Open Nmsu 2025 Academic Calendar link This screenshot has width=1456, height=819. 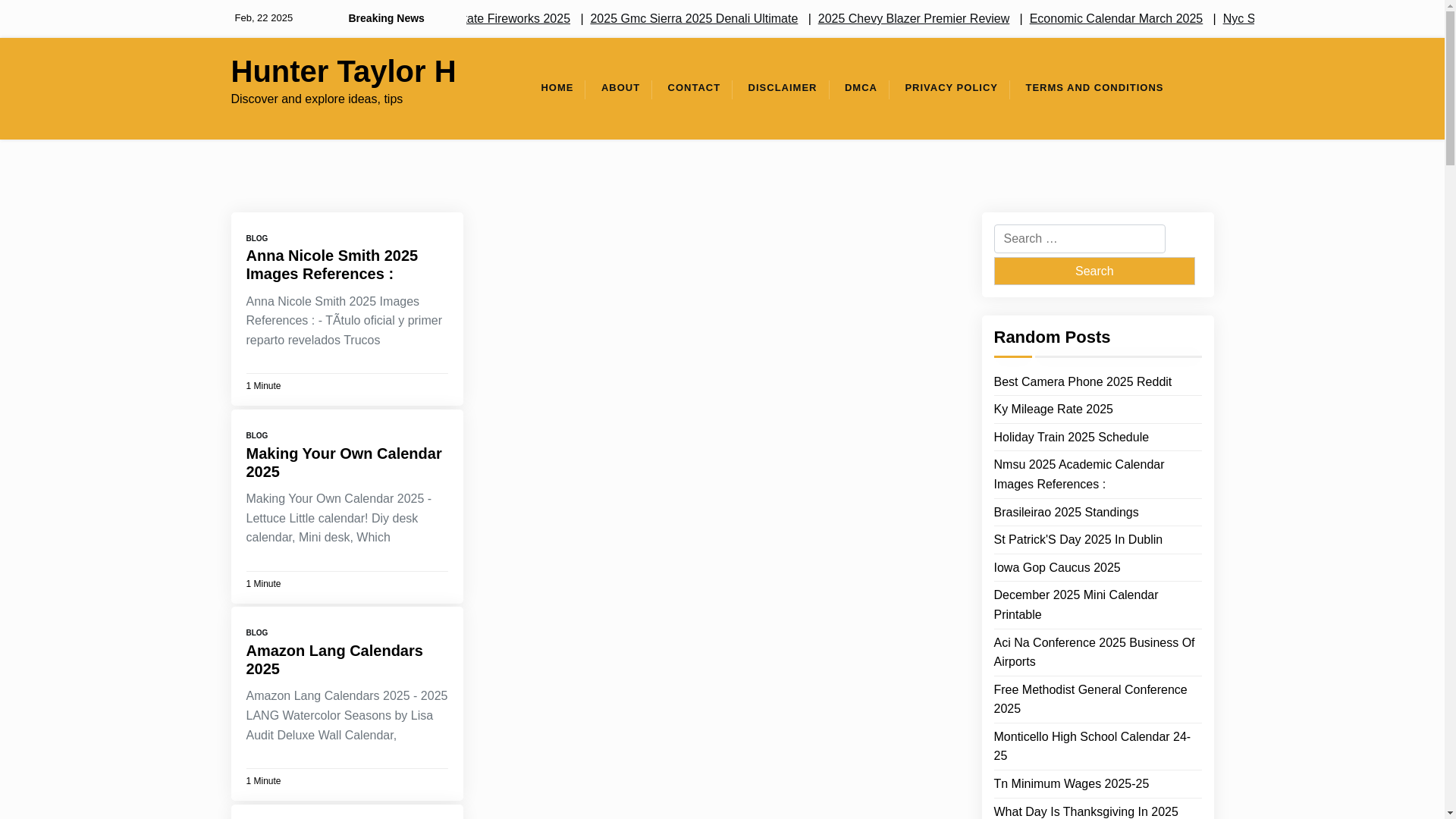tap(1078, 475)
